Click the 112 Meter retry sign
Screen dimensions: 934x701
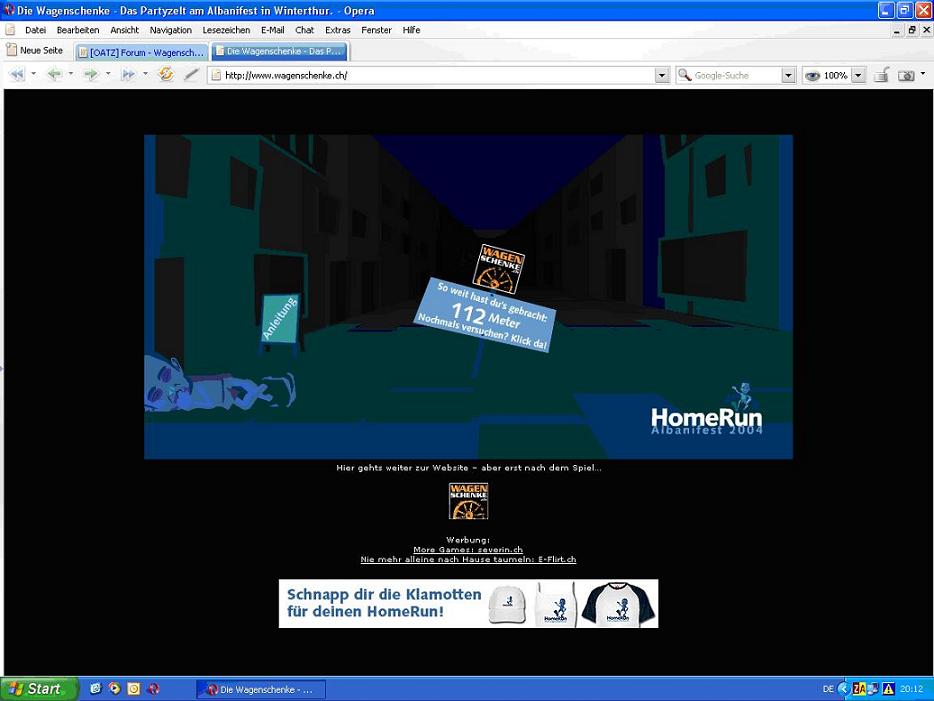(484, 314)
